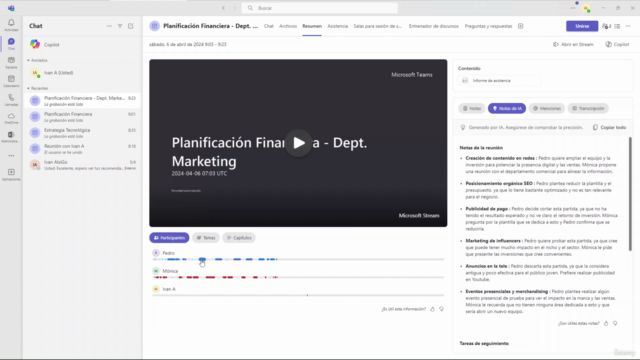Viewport: 640px width, 360px height.
Task: Open the Calendar in the sidebar
Action: 11,81
